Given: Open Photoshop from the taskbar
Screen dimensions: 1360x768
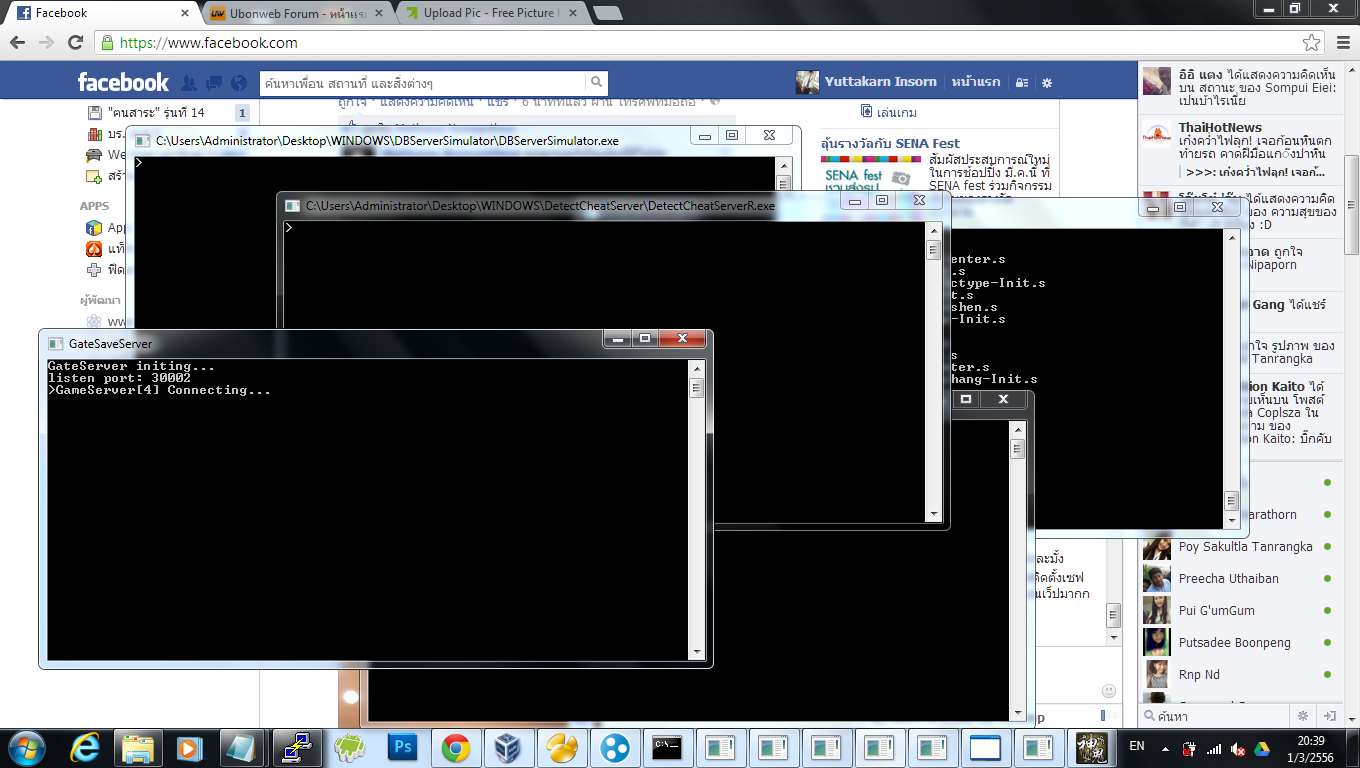Looking at the screenshot, I should coord(405,747).
